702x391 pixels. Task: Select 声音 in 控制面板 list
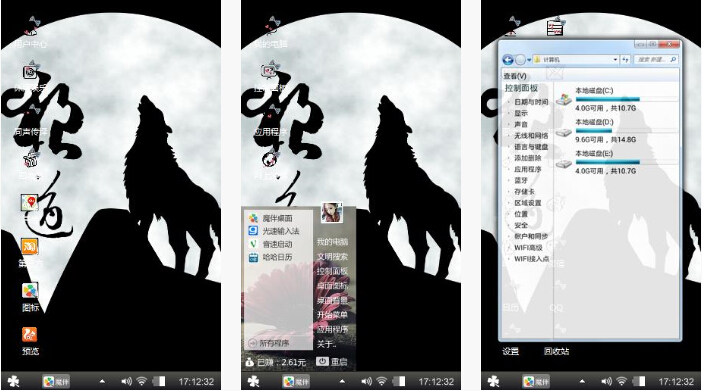point(521,125)
